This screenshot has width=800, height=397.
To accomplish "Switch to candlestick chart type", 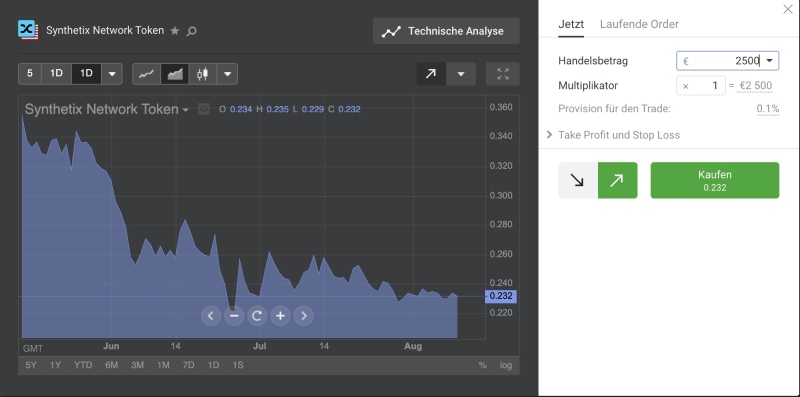I will click(203, 74).
